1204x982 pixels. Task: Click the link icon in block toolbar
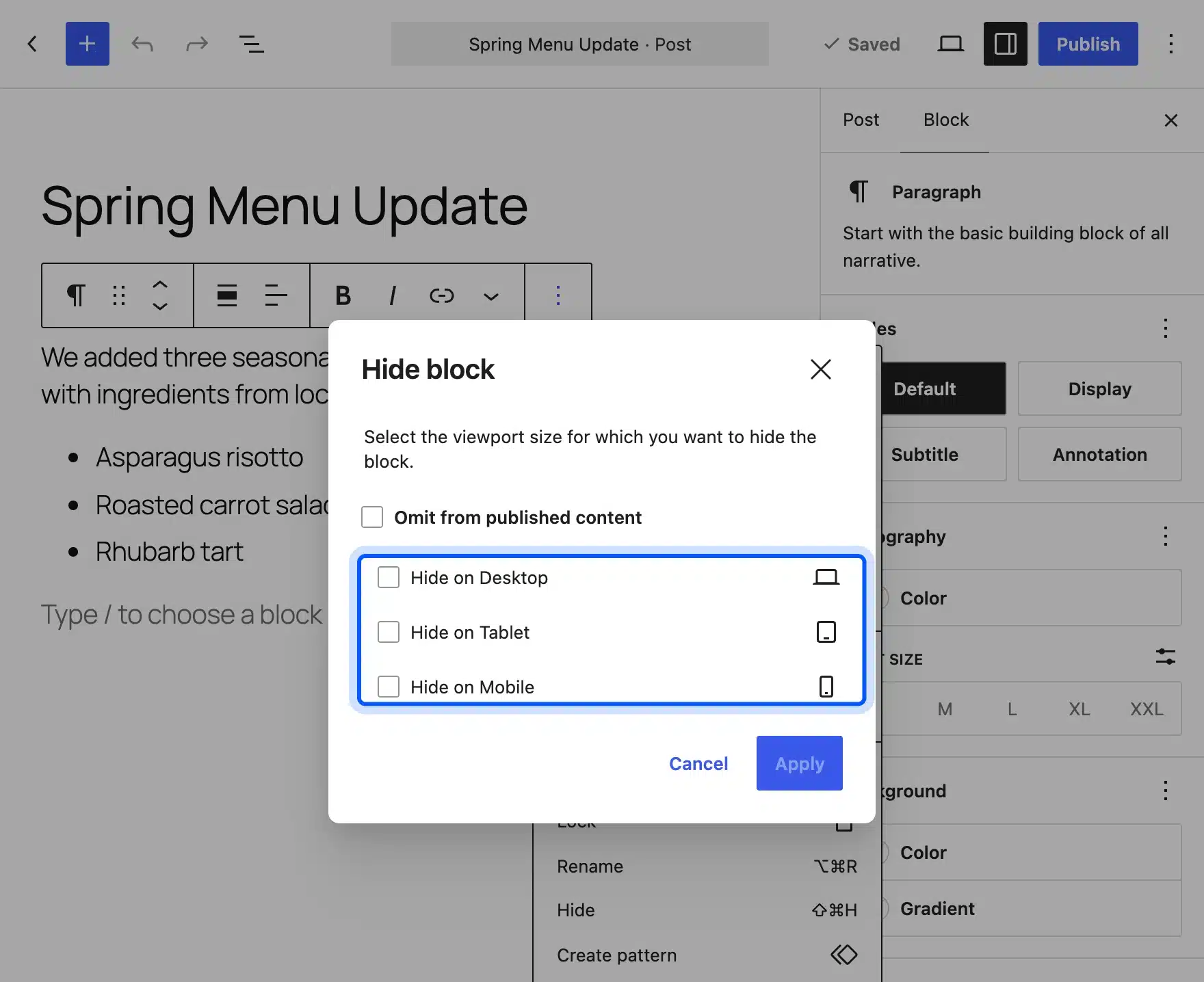click(x=442, y=295)
